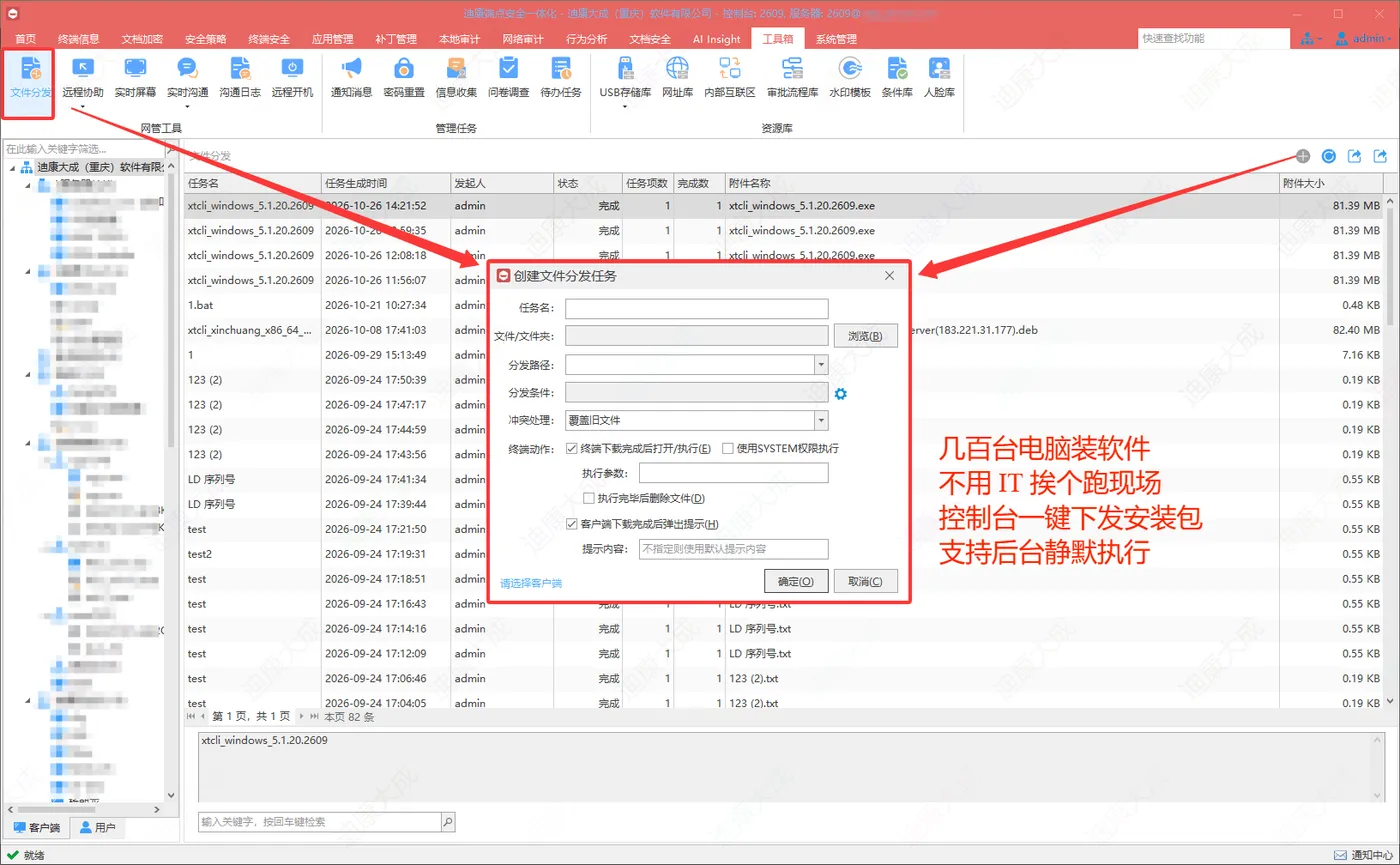This screenshot has width=1400, height=865.
Task: Open the 密码重置 tool
Action: coord(404,78)
